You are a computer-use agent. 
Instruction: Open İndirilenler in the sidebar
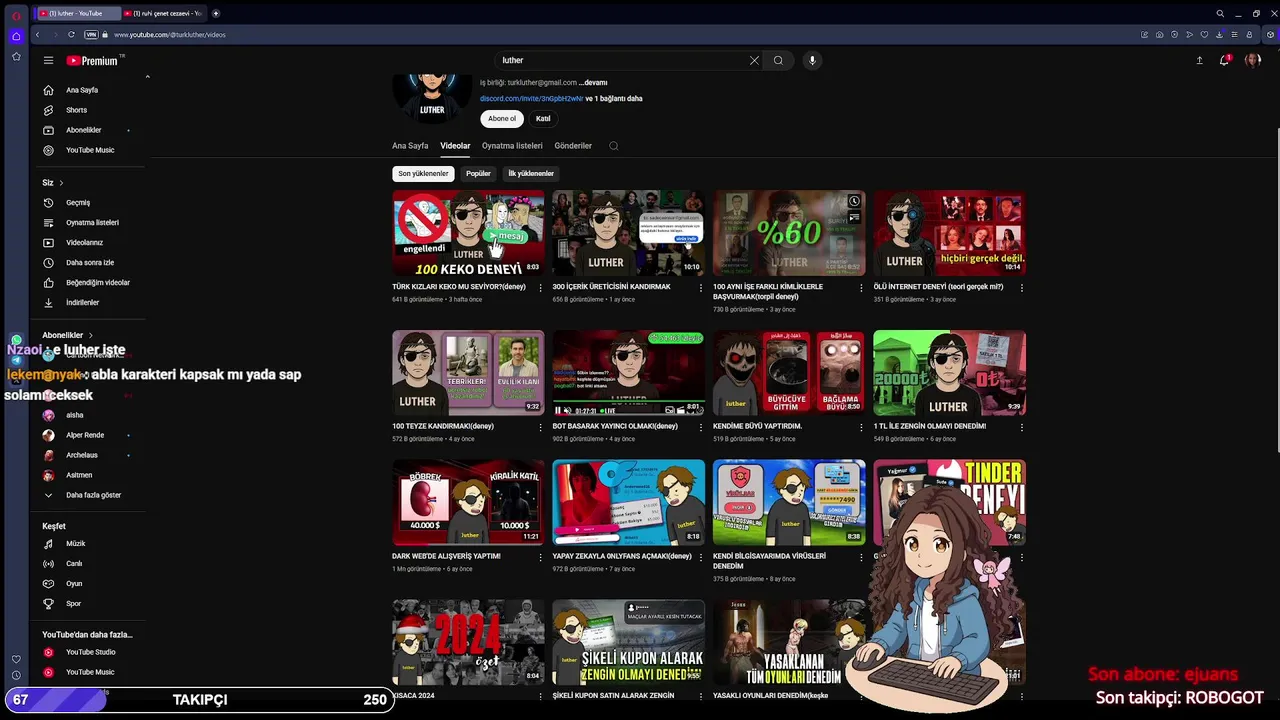(82, 303)
